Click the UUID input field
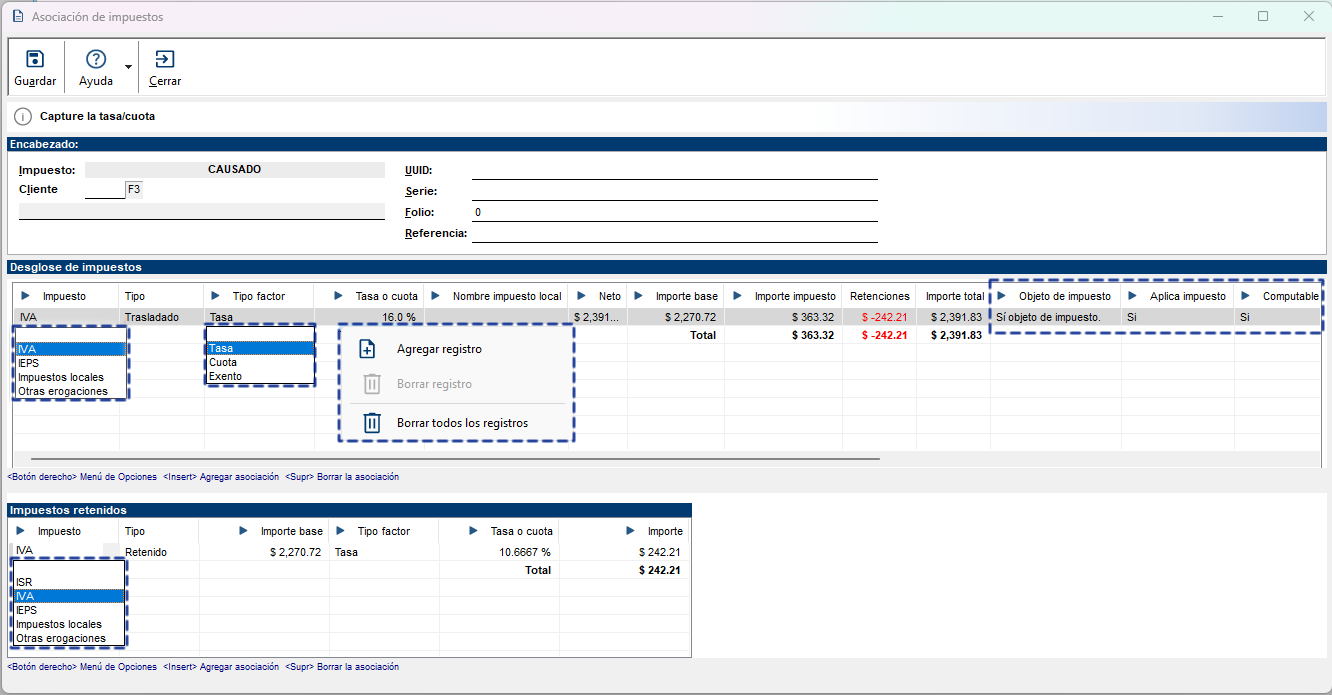Screen dimensions: 1332x695 tap(674, 171)
